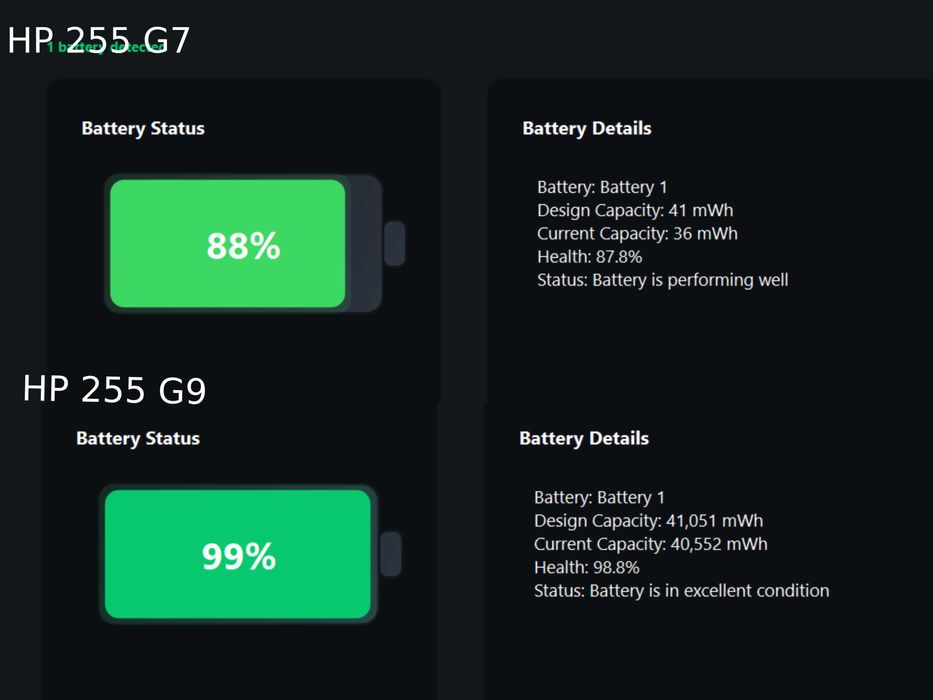Click Battery Details heading in G7 panel
The width and height of the screenshot is (933, 700).
[x=587, y=129]
